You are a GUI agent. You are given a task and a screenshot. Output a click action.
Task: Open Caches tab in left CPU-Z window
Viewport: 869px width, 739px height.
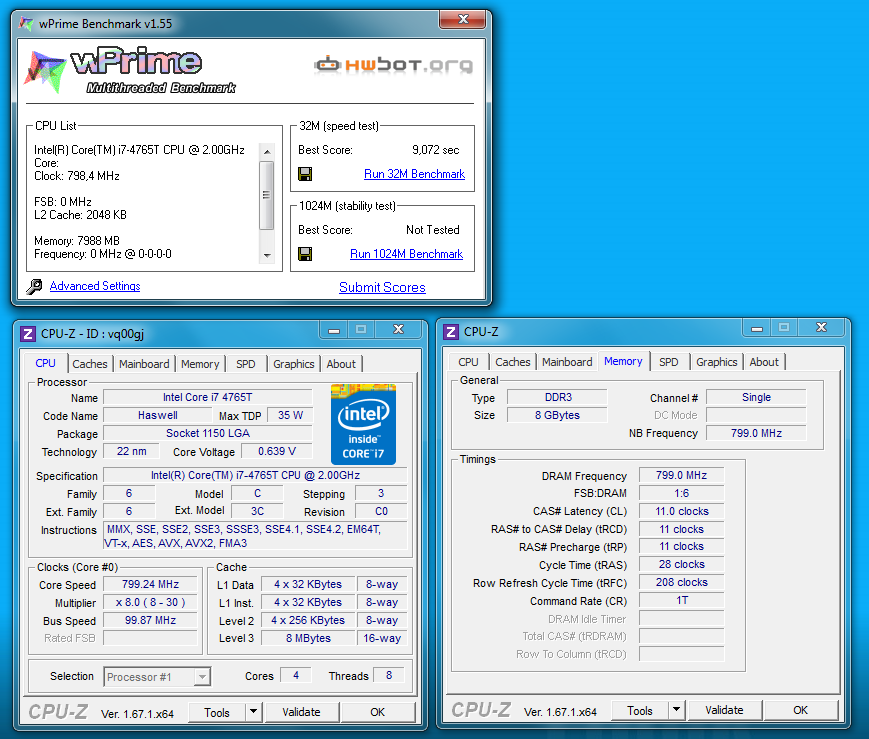point(90,364)
